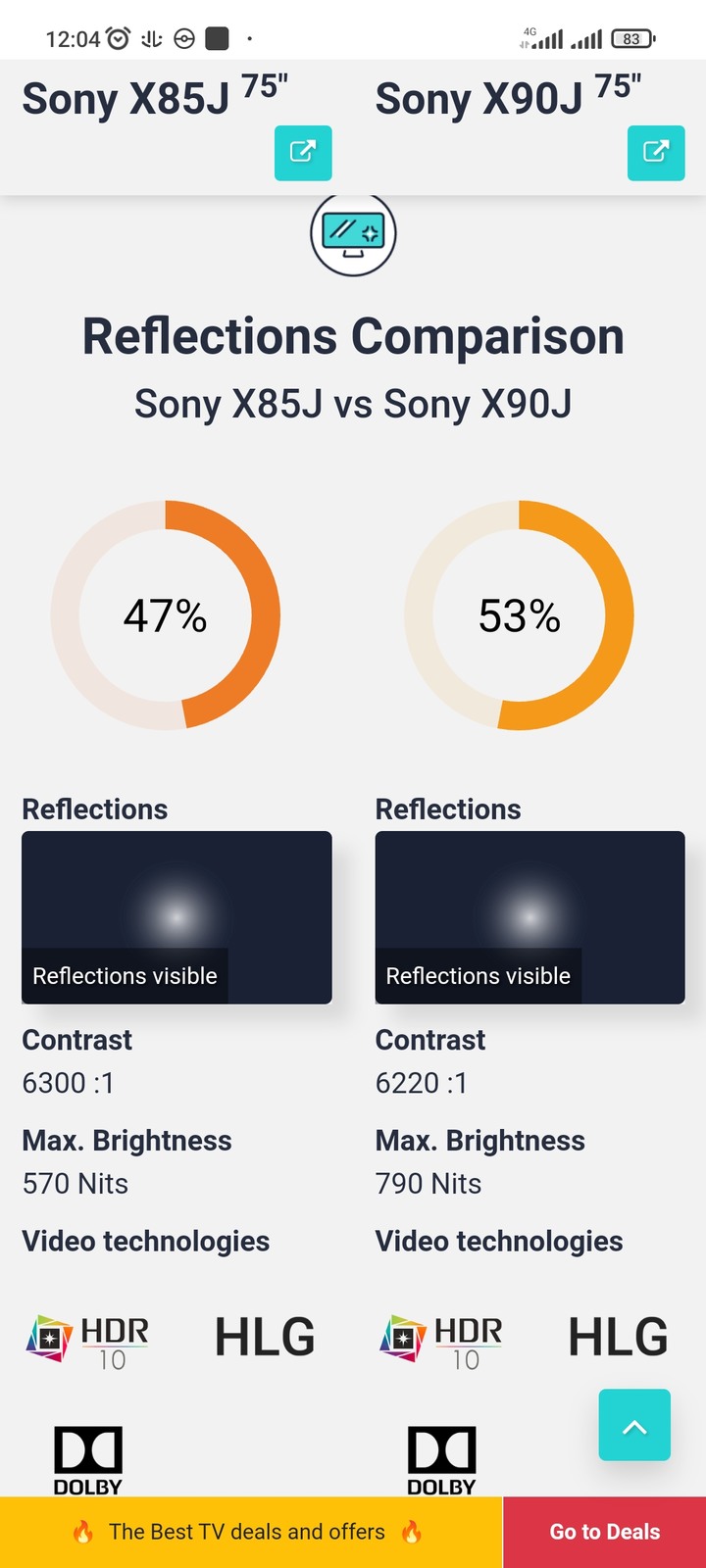Select the Sony X85J reflections thumbnail

(176, 917)
